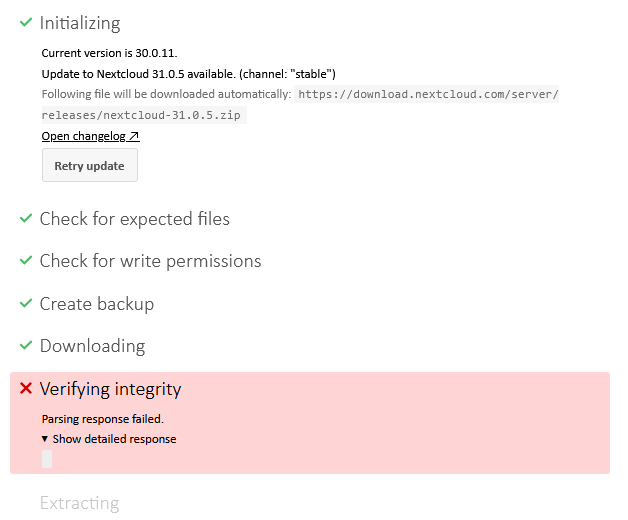Click the green checkmark beside Initializing
628x520 pixels.
click(x=26, y=22)
